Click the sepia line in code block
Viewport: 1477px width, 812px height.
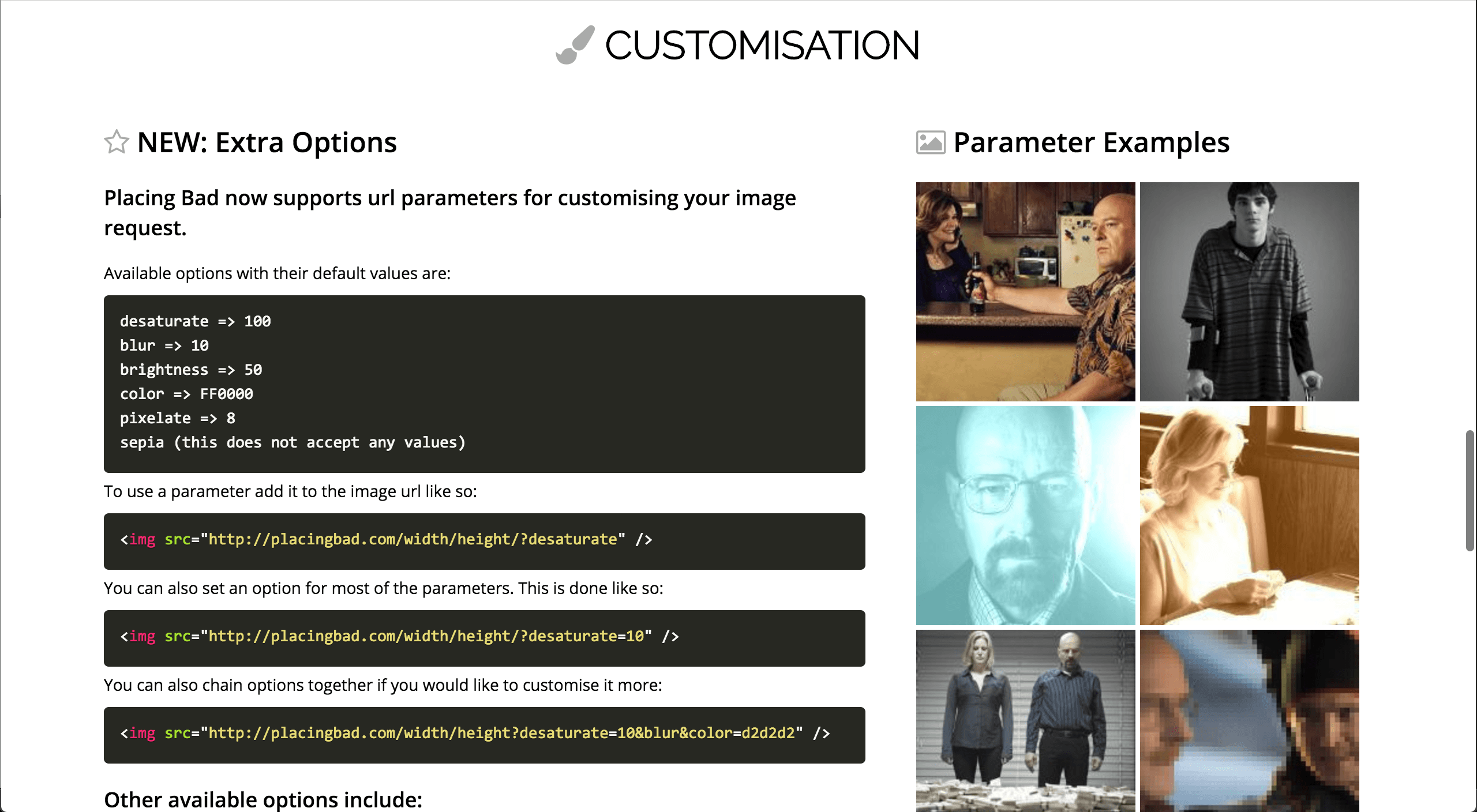click(x=293, y=442)
